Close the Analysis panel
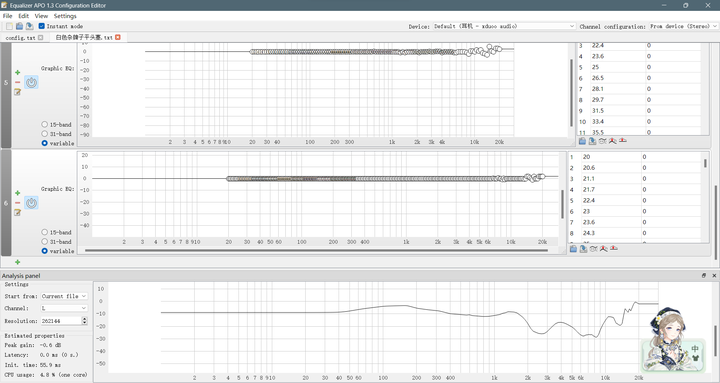The width and height of the screenshot is (720, 383). (x=714, y=276)
